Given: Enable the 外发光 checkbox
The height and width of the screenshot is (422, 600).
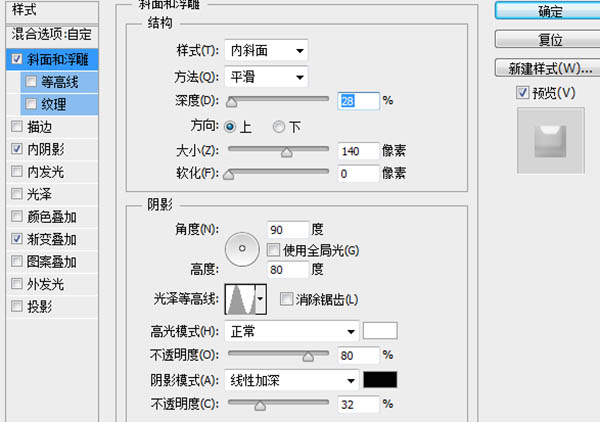Looking at the screenshot, I should [x=16, y=284].
